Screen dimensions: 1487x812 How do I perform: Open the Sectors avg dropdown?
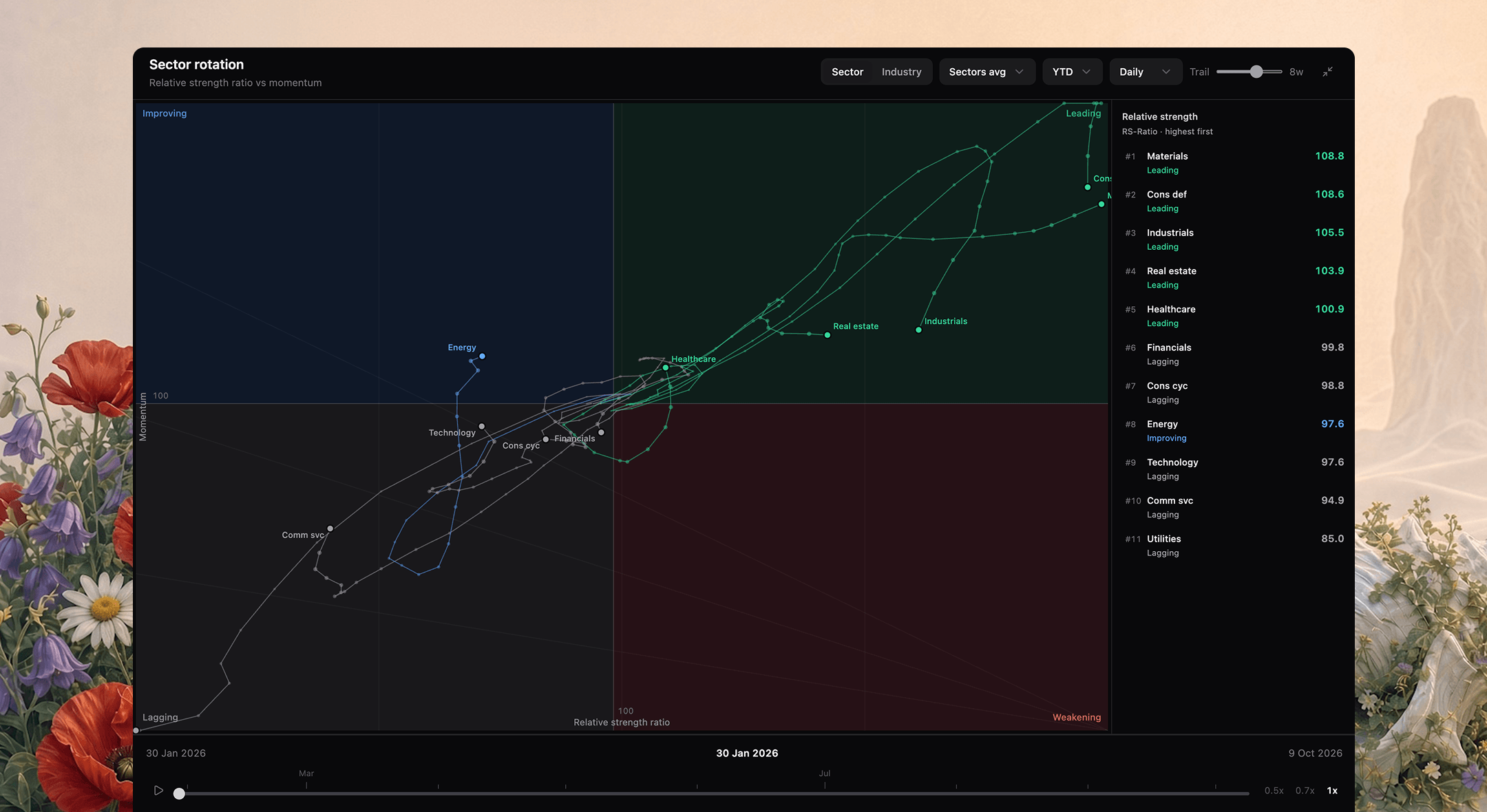tap(987, 72)
